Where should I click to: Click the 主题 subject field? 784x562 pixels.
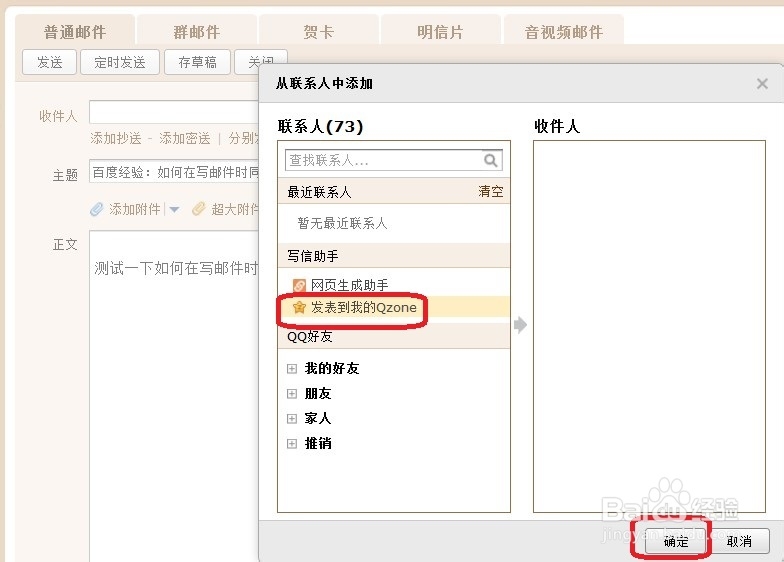[x=174, y=172]
